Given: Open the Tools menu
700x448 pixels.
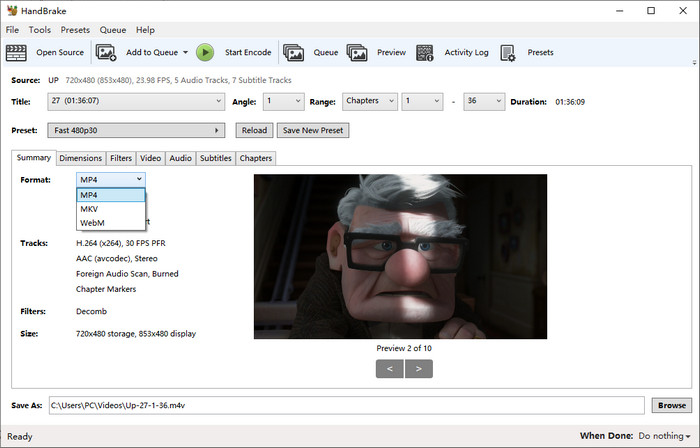Looking at the screenshot, I should [40, 30].
